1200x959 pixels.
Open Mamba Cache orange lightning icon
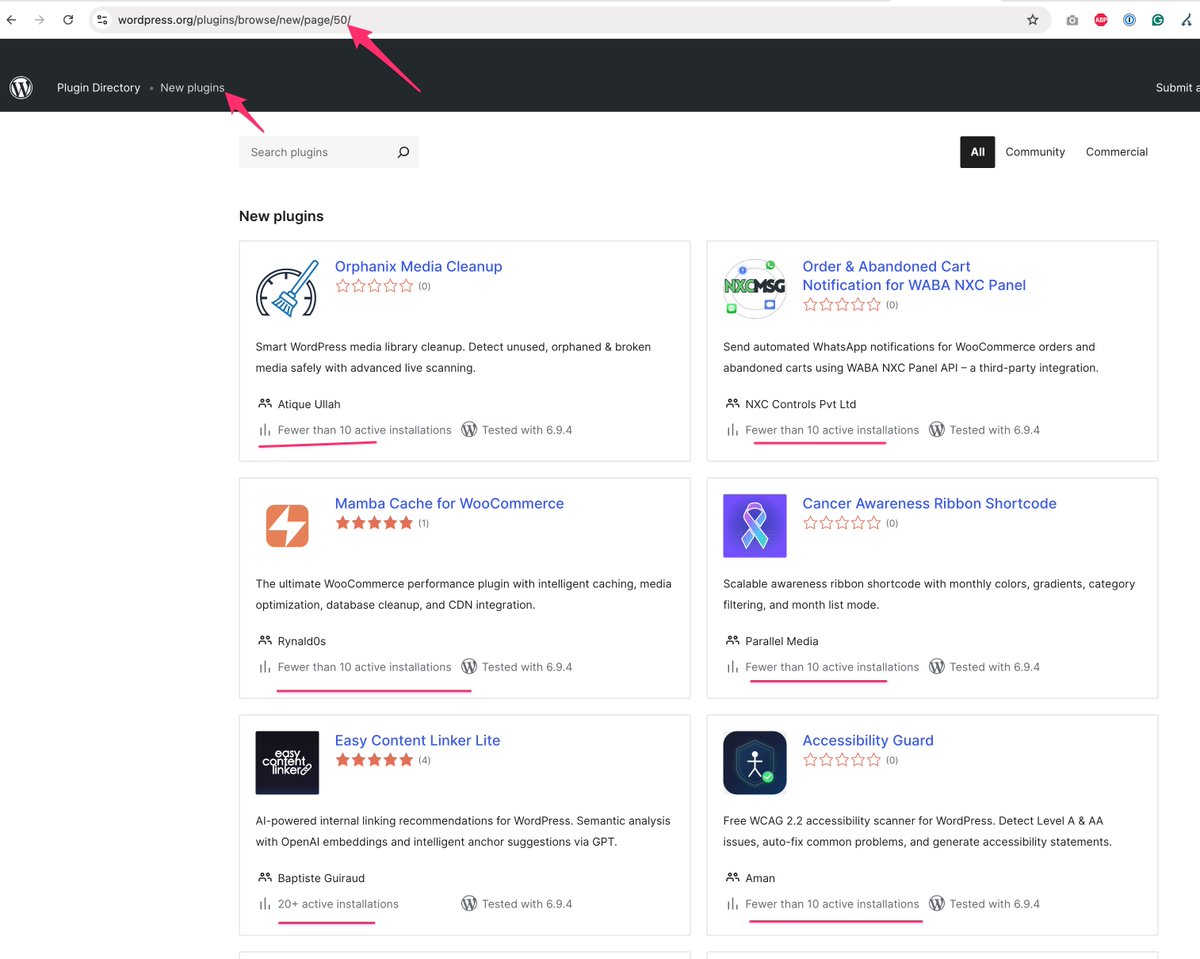(287, 526)
